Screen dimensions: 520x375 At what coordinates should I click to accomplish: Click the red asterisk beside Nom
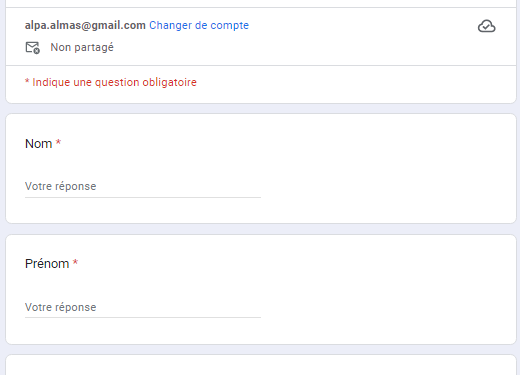coord(58,143)
